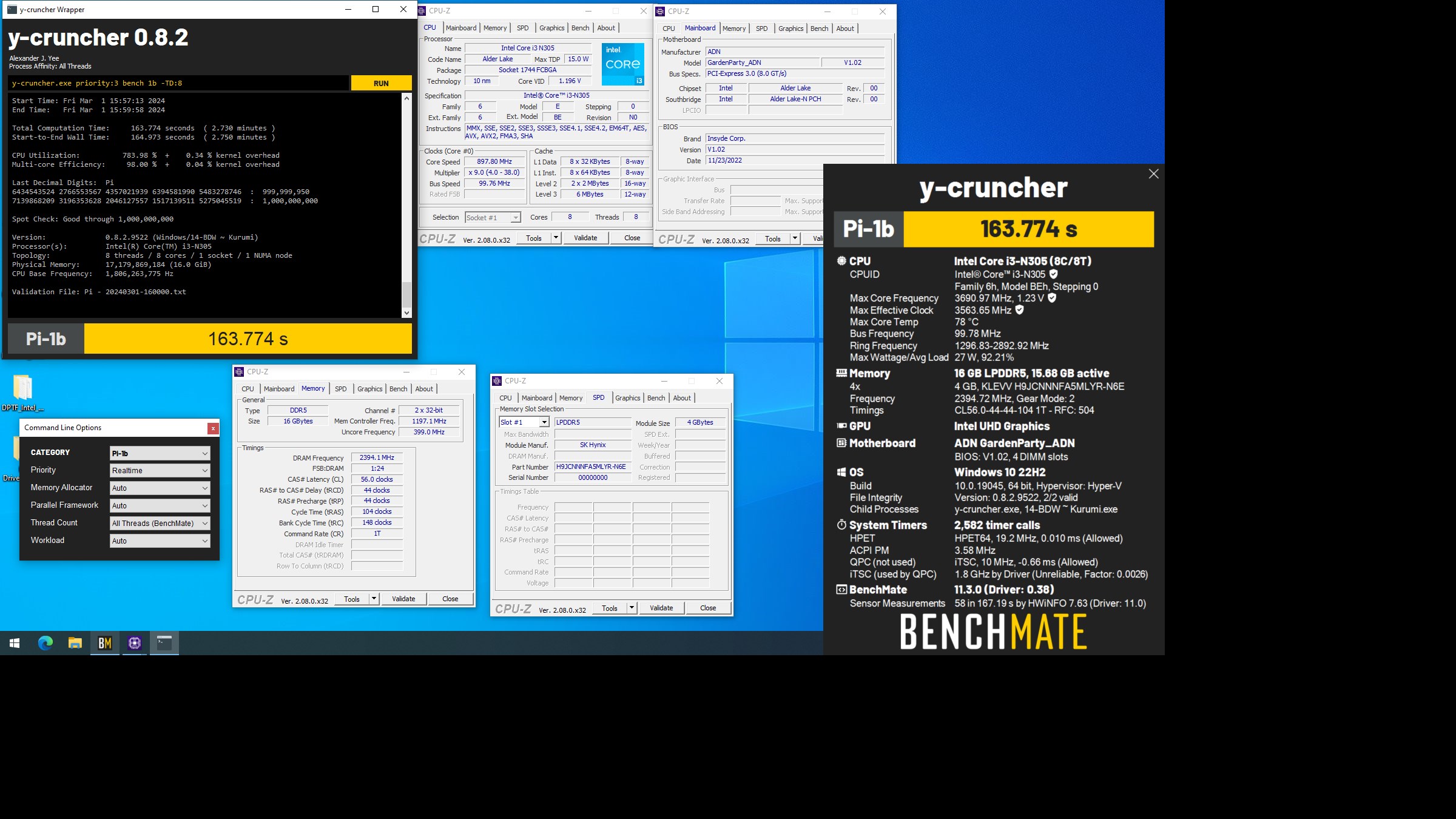Click the console output scrollbar up arrow
This screenshot has width=1456, height=819.
[x=406, y=97]
